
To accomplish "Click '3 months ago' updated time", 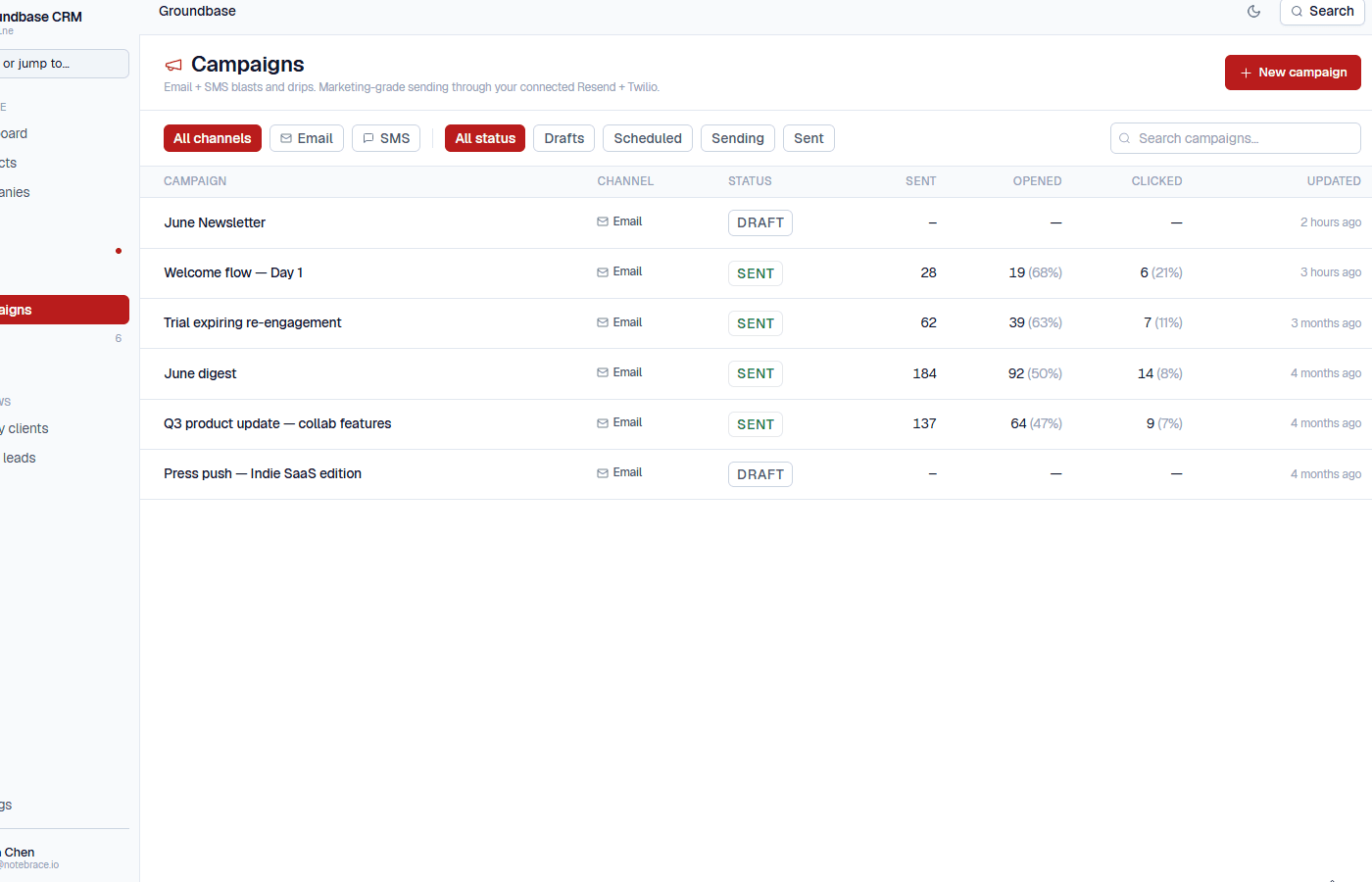I will [1326, 323].
